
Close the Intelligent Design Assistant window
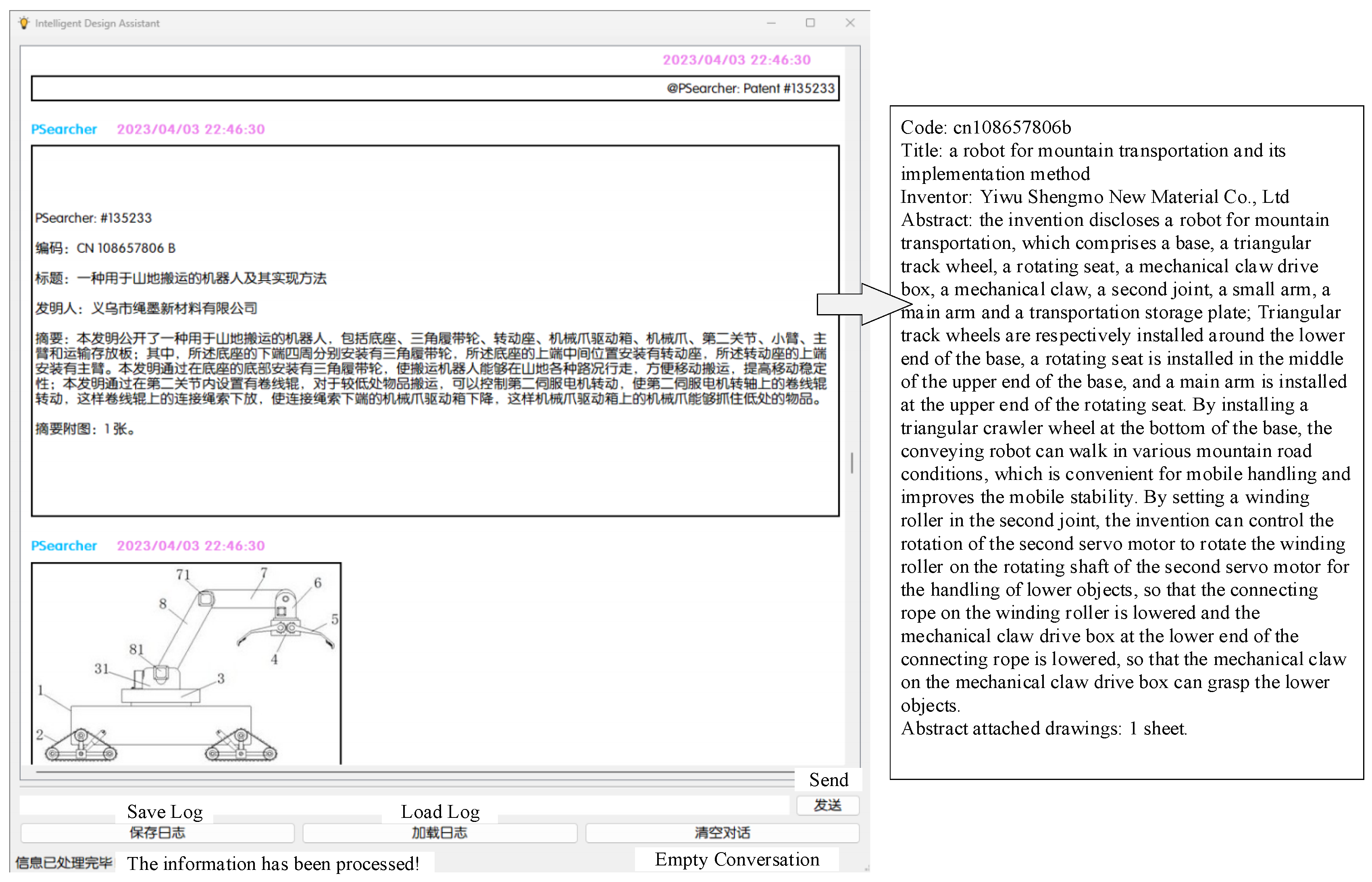(850, 23)
